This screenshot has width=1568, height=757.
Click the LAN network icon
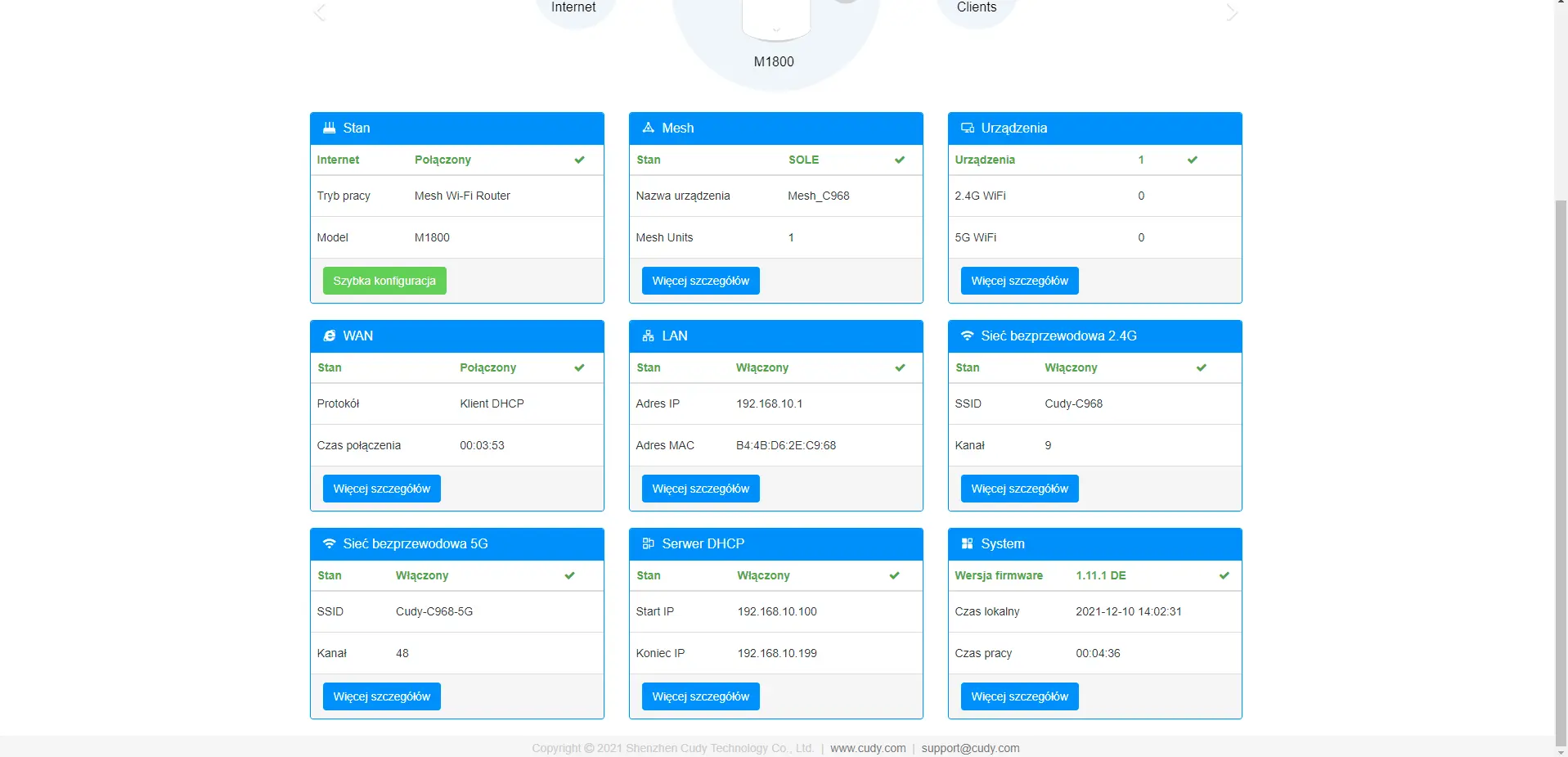click(648, 336)
